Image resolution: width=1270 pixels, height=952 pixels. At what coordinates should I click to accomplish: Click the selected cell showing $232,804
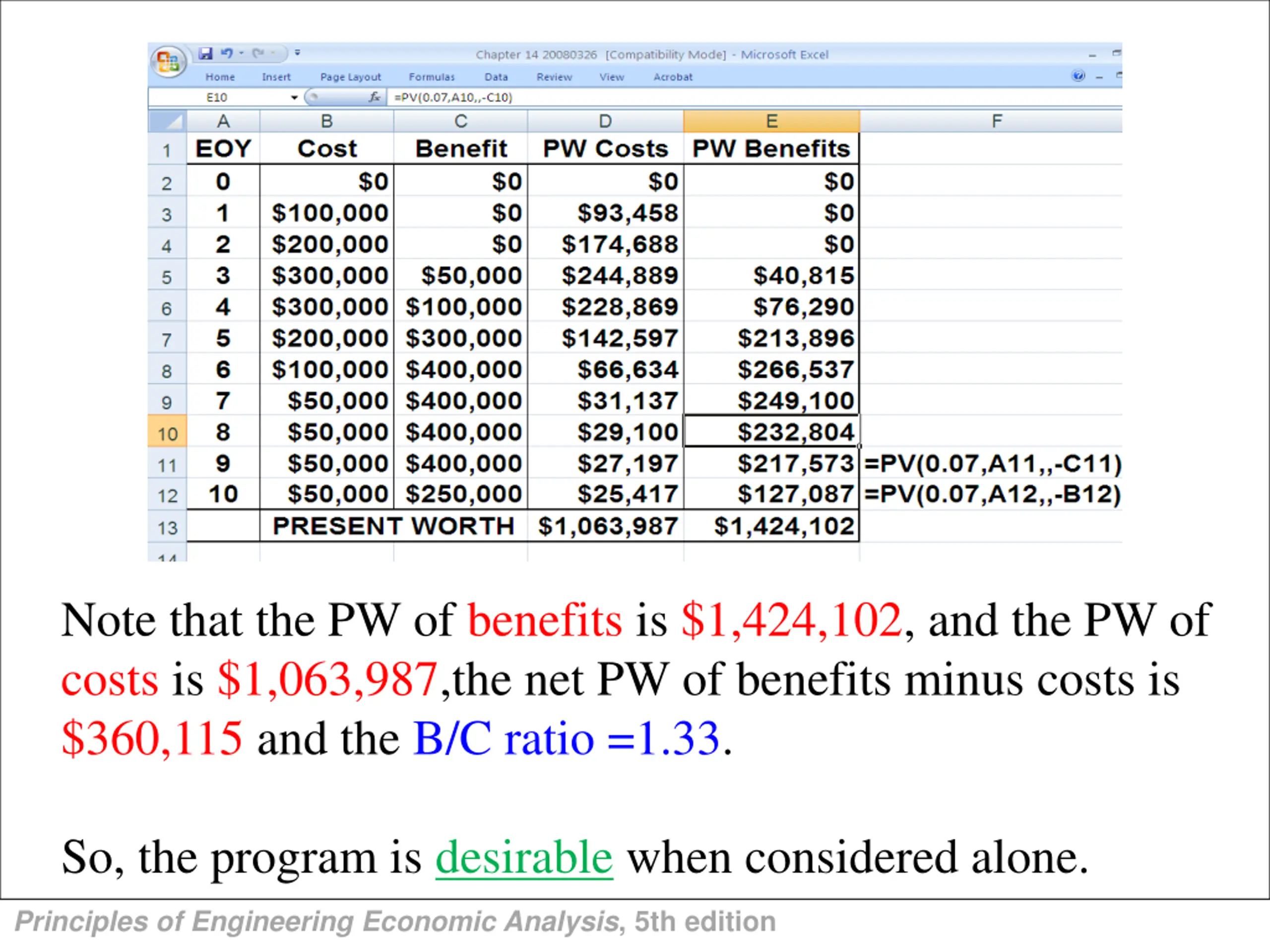pyautogui.click(x=771, y=431)
